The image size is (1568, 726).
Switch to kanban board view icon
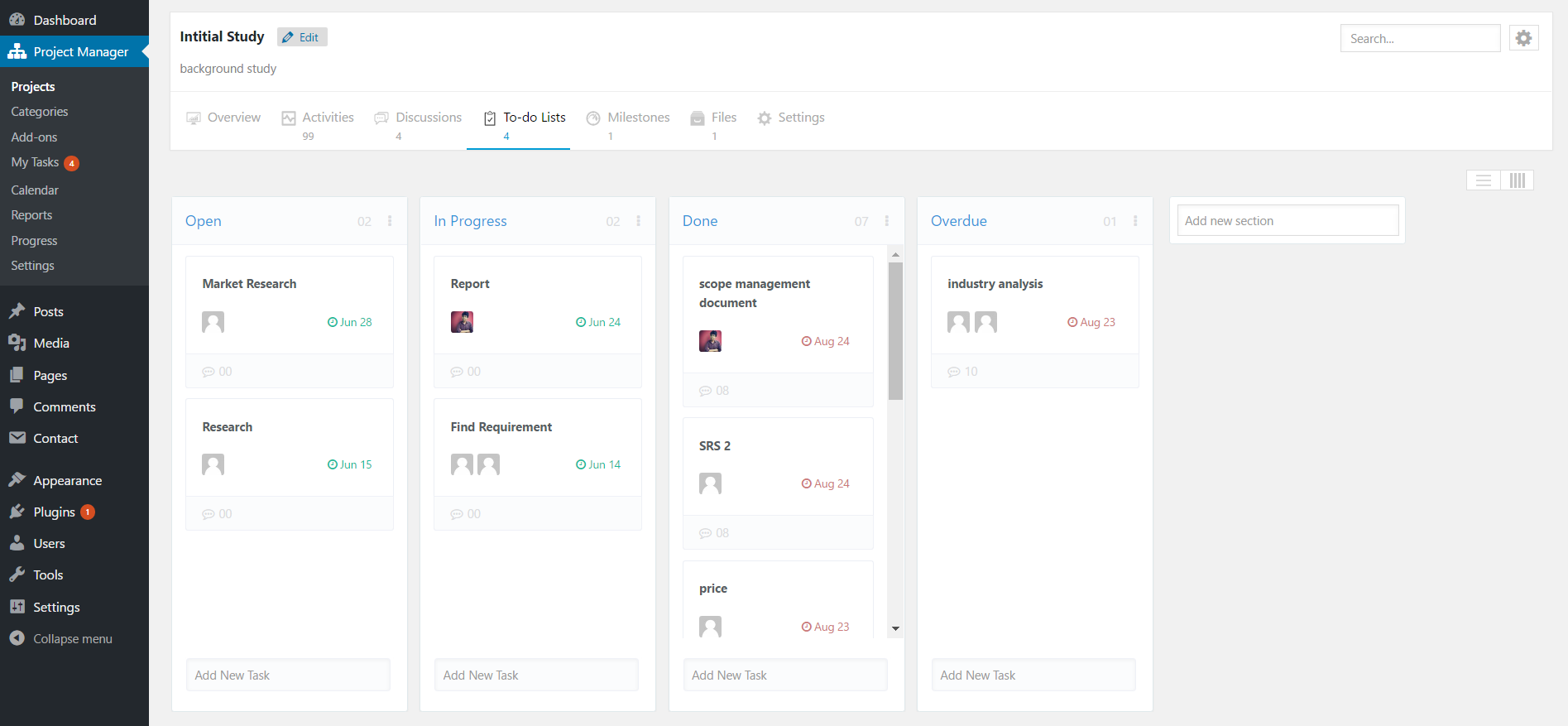(1517, 180)
